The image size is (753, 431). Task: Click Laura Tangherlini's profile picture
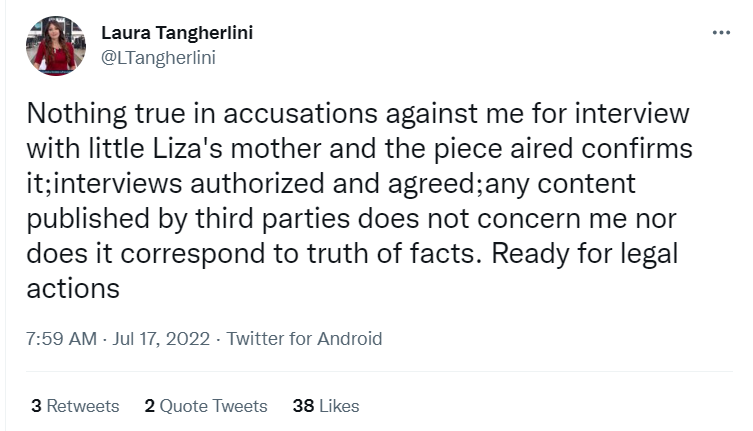pyautogui.click(x=57, y=45)
